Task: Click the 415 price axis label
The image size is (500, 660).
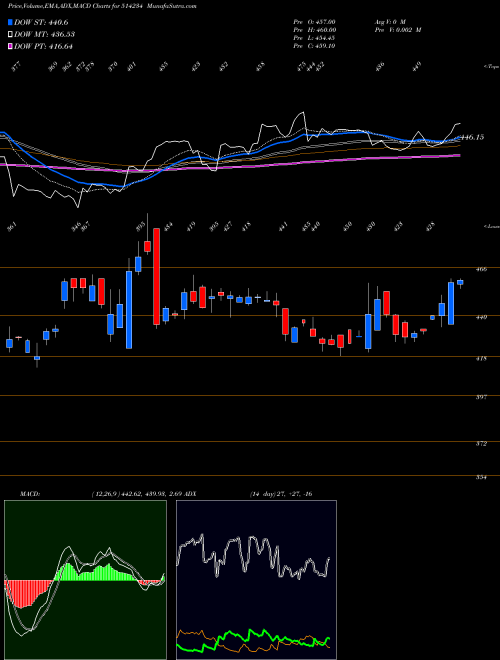Action: coord(483,359)
